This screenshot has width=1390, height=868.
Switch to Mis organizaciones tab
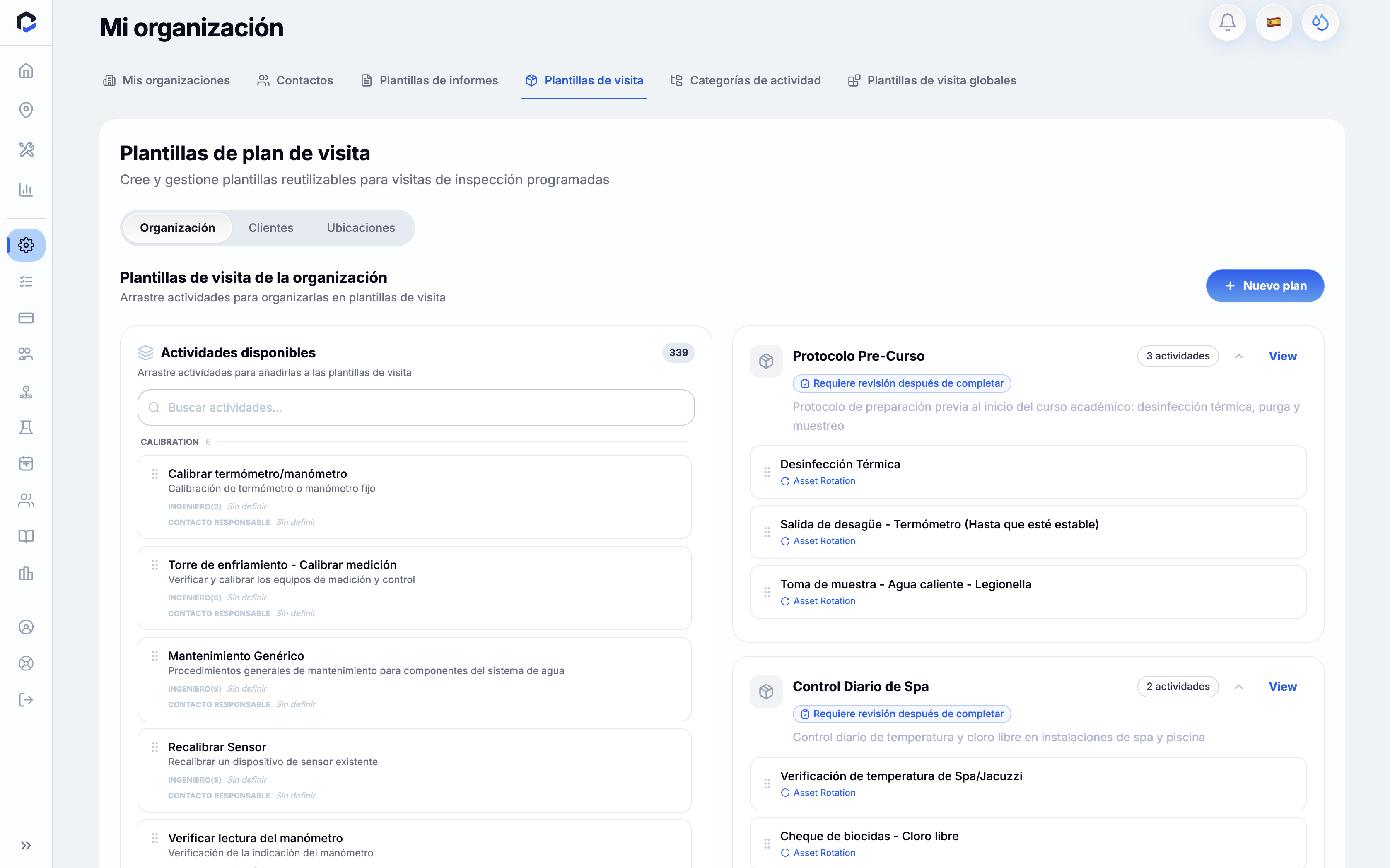(x=167, y=80)
